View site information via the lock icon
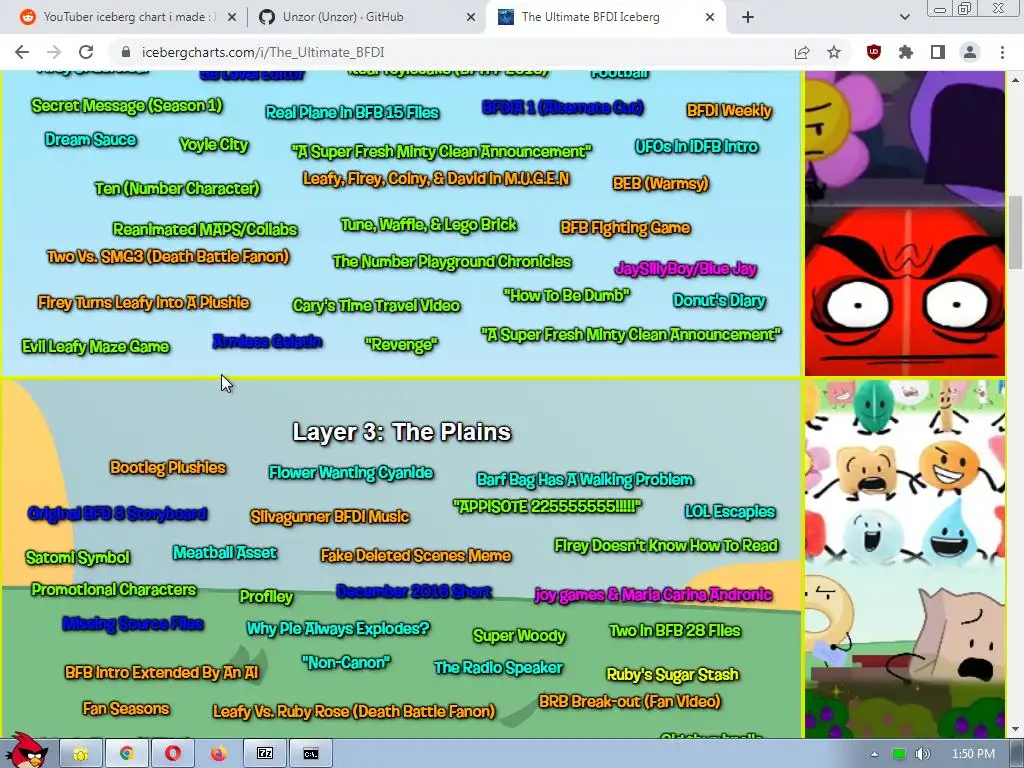 click(127, 52)
